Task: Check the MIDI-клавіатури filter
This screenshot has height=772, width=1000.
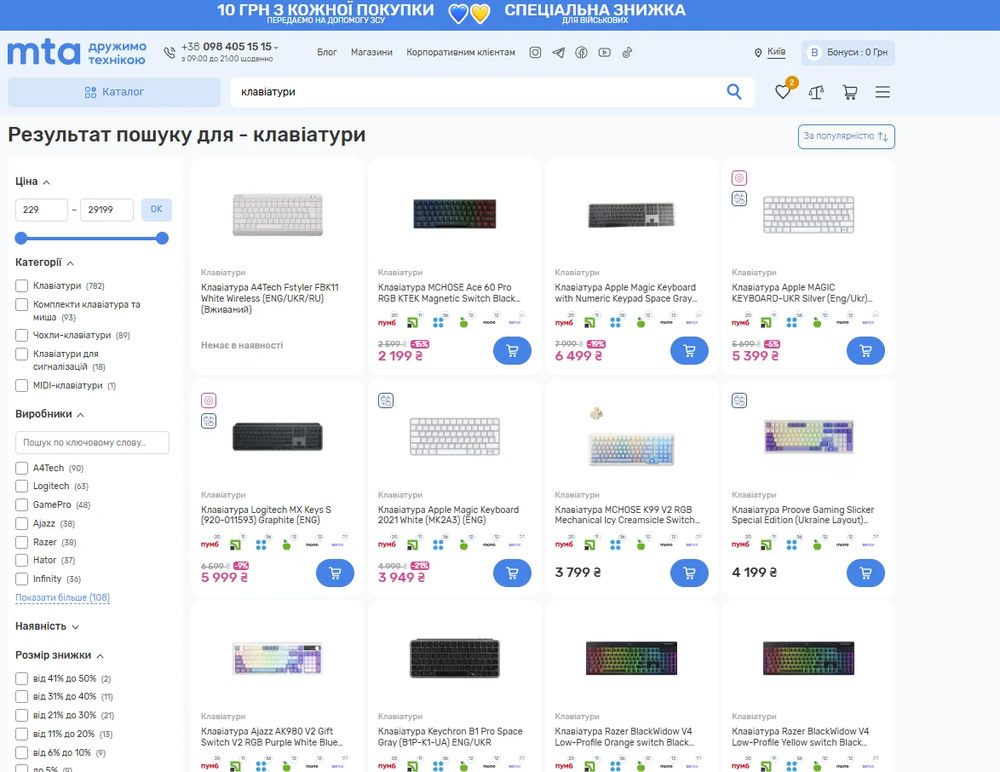Action: coord(22,385)
